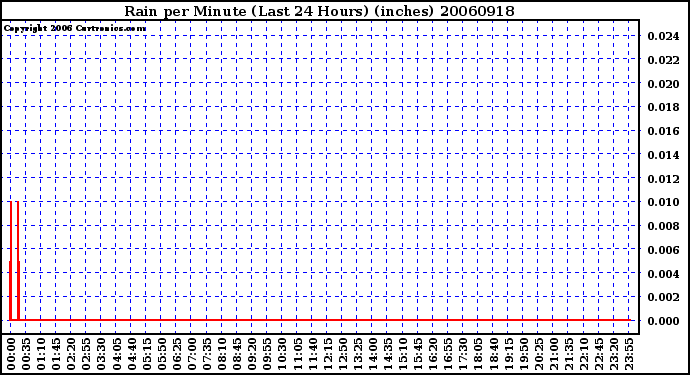690x375 pixels.
Task: Click the copyright 2006 Cartronics.com text
Action: coord(75,28)
